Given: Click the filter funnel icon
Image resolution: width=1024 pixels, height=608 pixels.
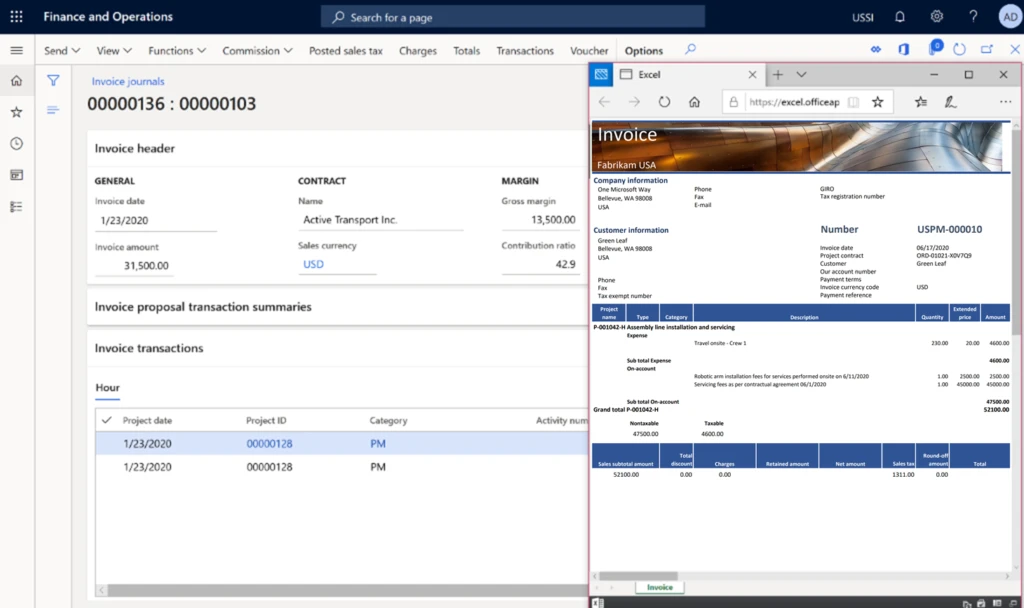Looking at the screenshot, I should coord(52,80).
